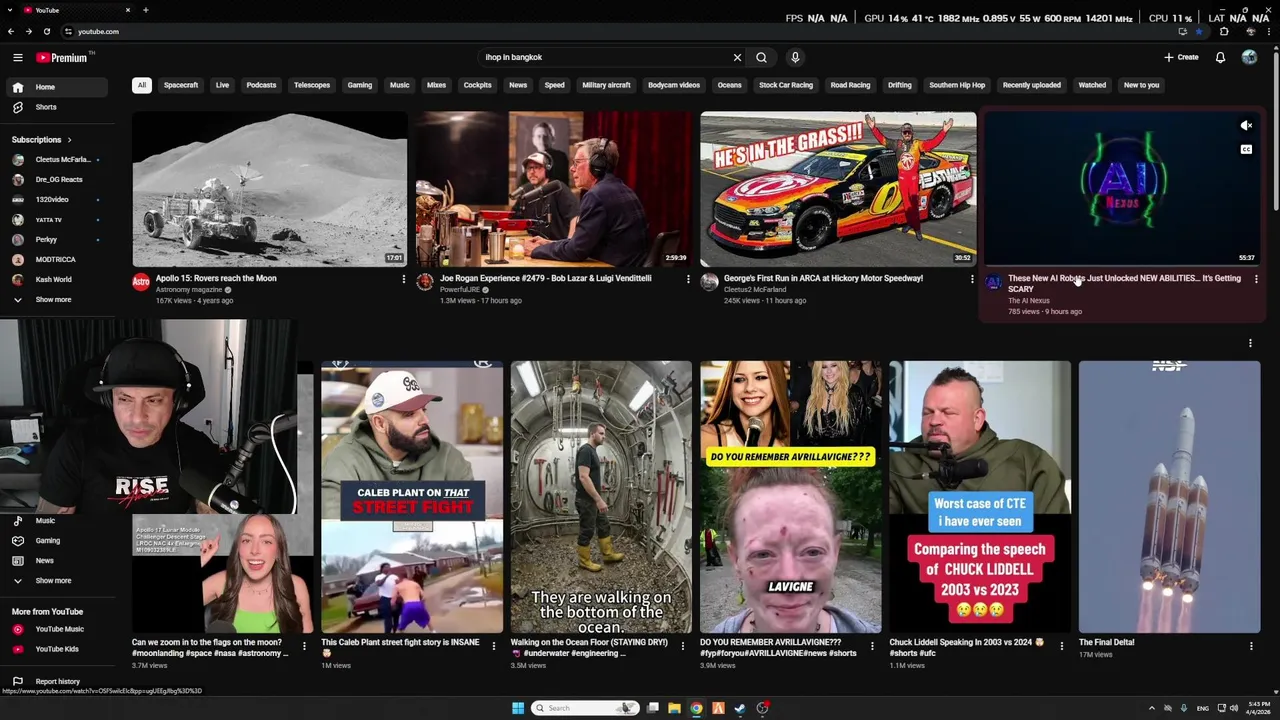
Task: Select the Home sidebar item
Action: (55, 87)
